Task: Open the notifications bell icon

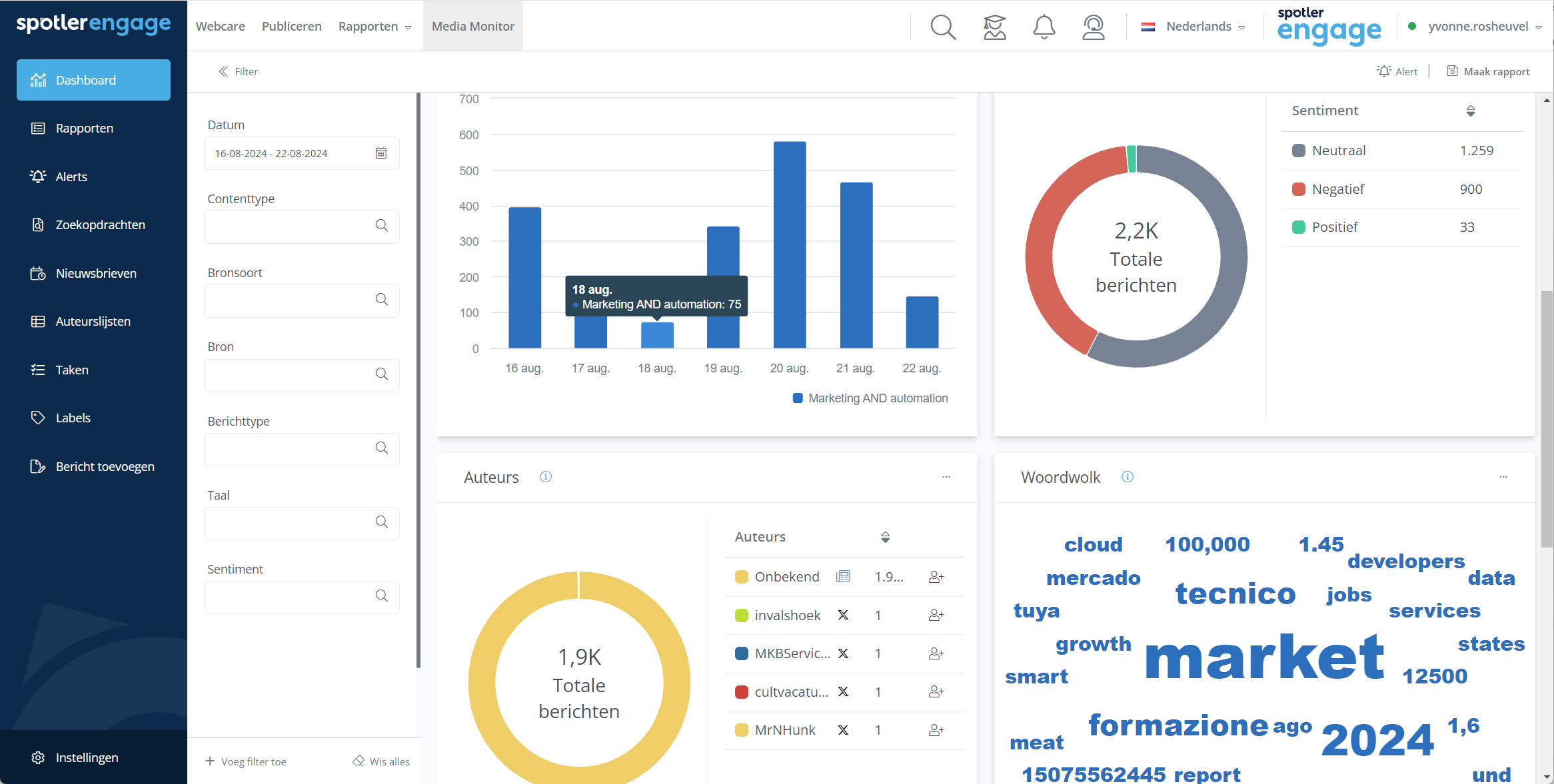Action: click(1044, 27)
